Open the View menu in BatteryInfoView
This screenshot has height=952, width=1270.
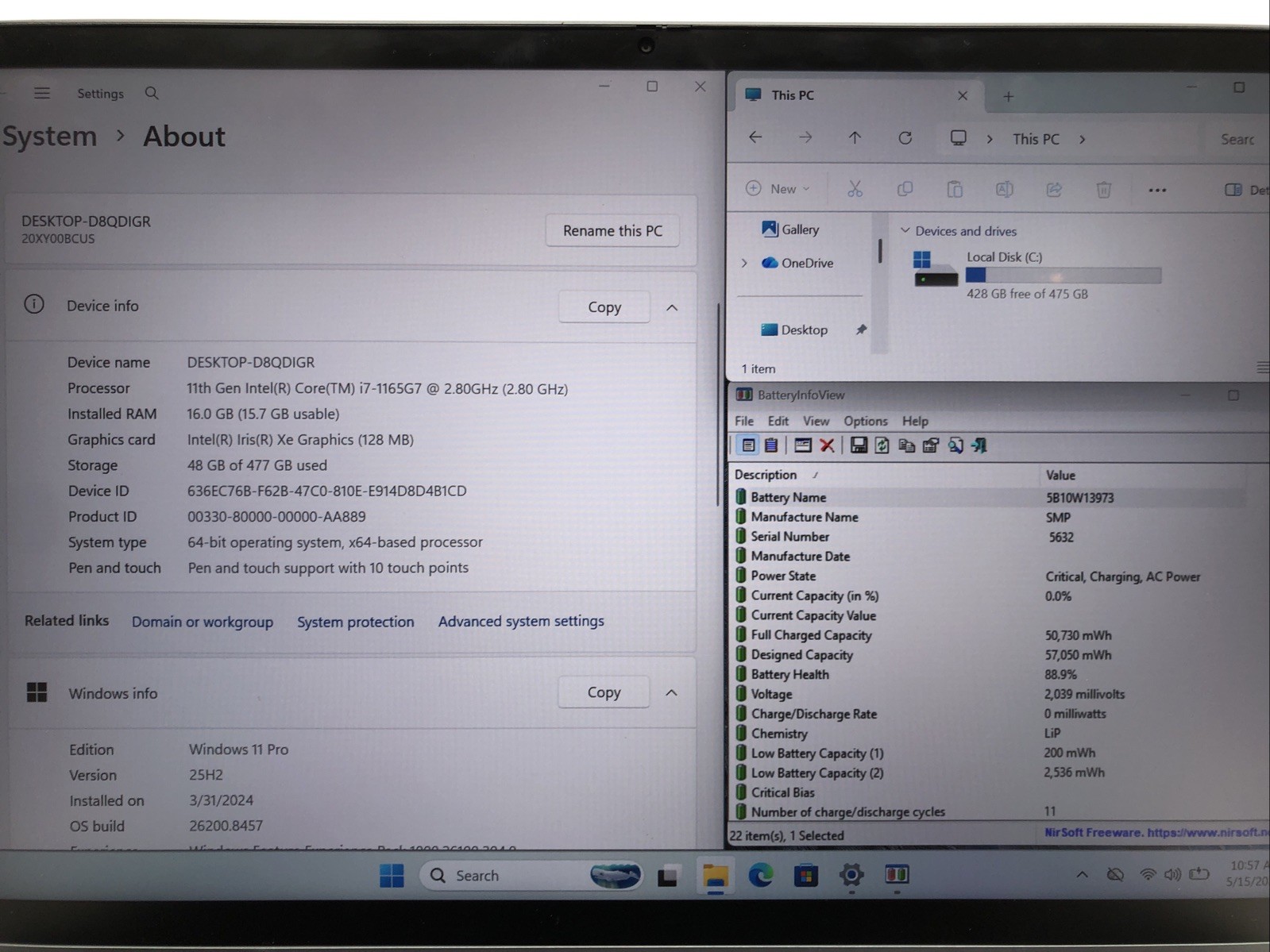click(x=816, y=421)
